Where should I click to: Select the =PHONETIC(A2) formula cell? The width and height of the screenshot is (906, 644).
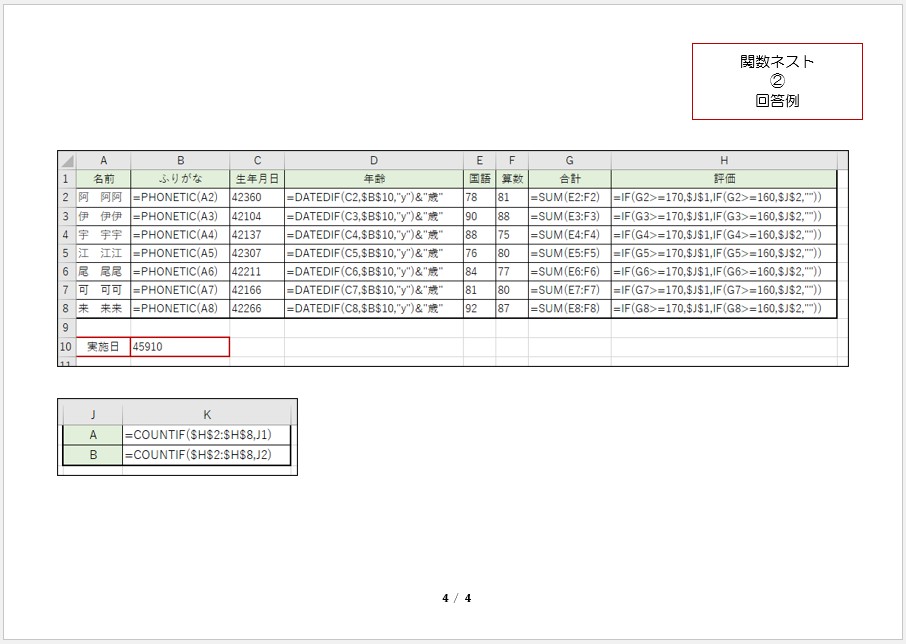point(180,198)
